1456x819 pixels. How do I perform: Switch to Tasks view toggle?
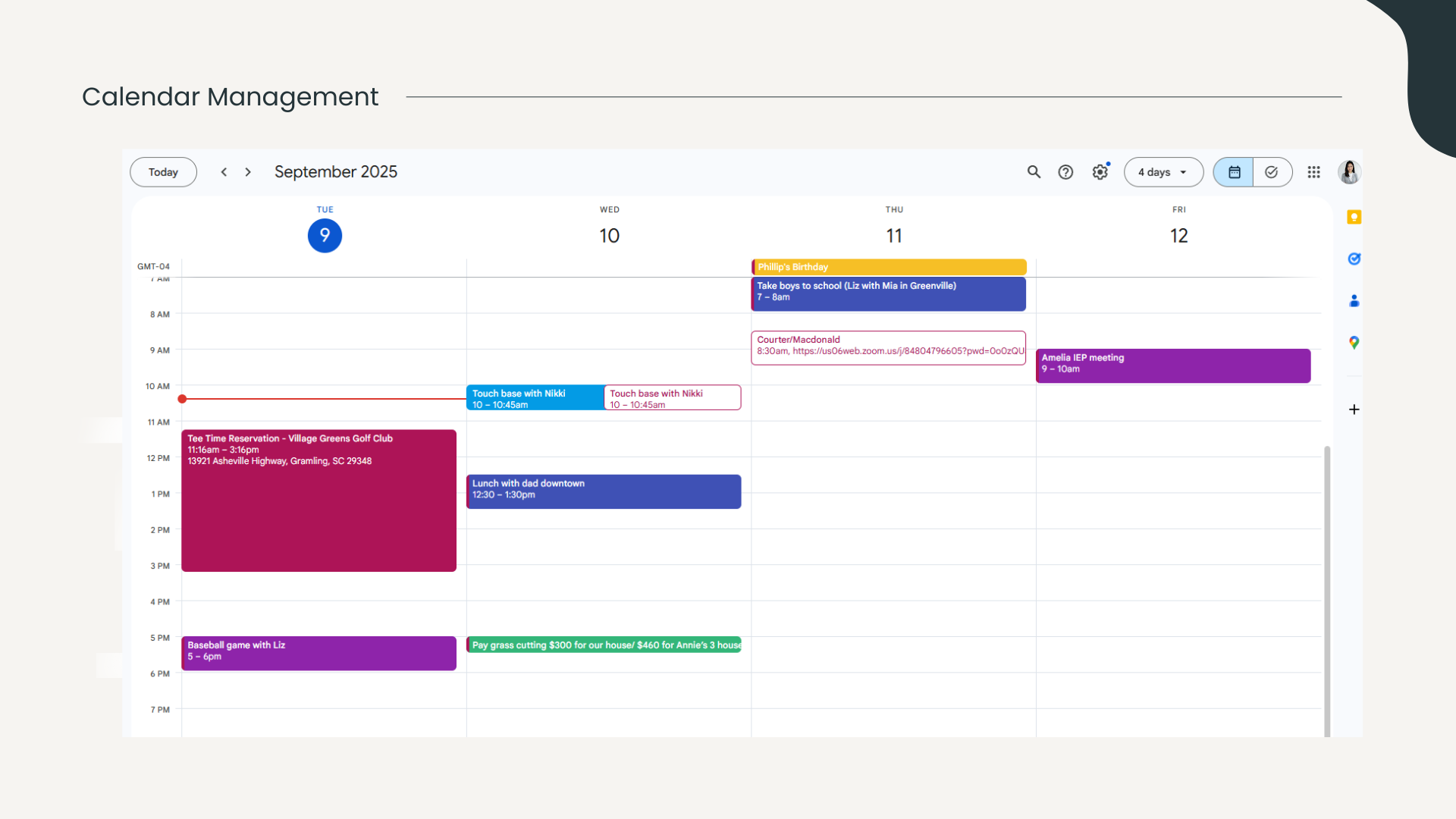point(1272,172)
